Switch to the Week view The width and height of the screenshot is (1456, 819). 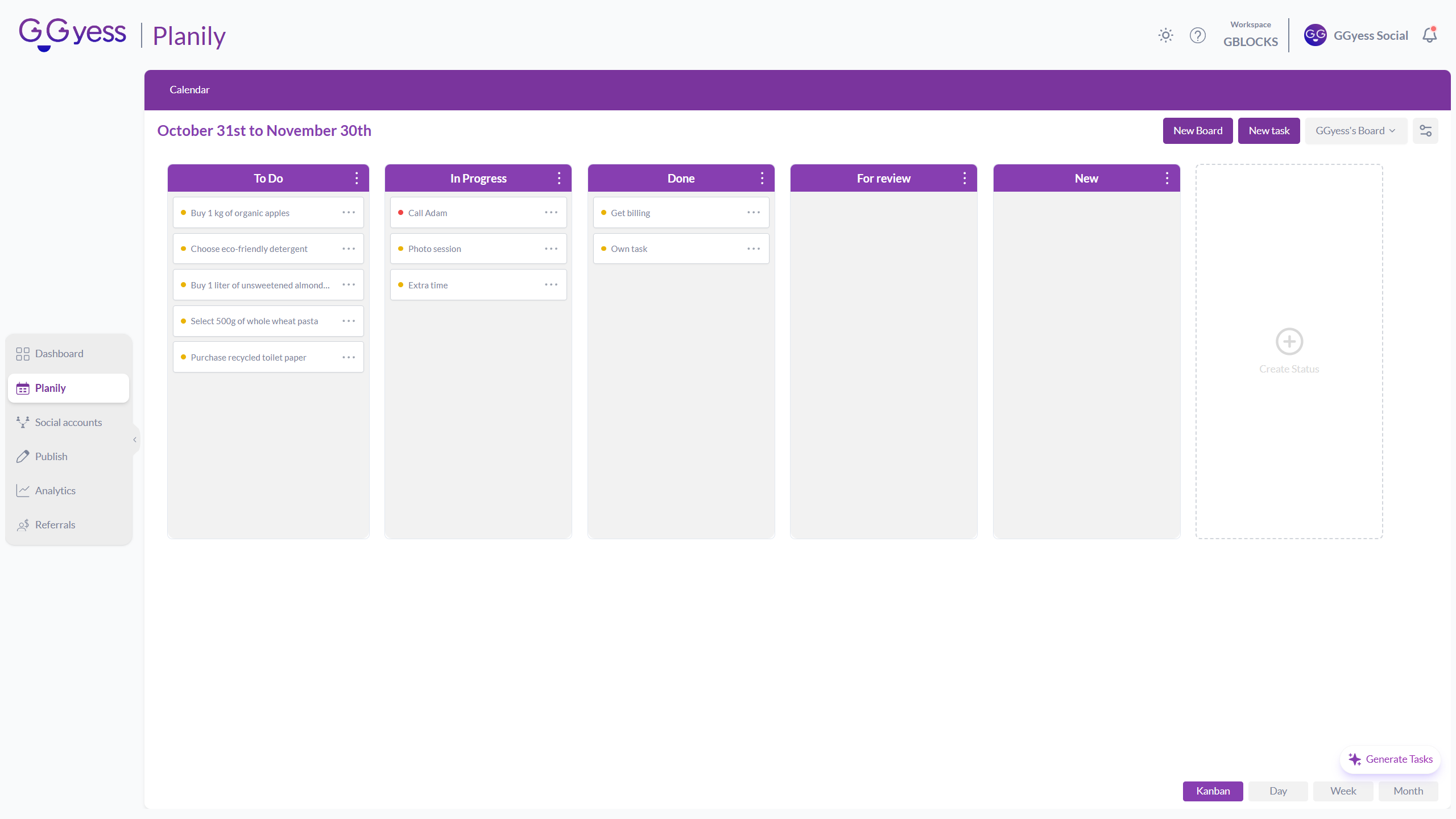pos(1343,791)
